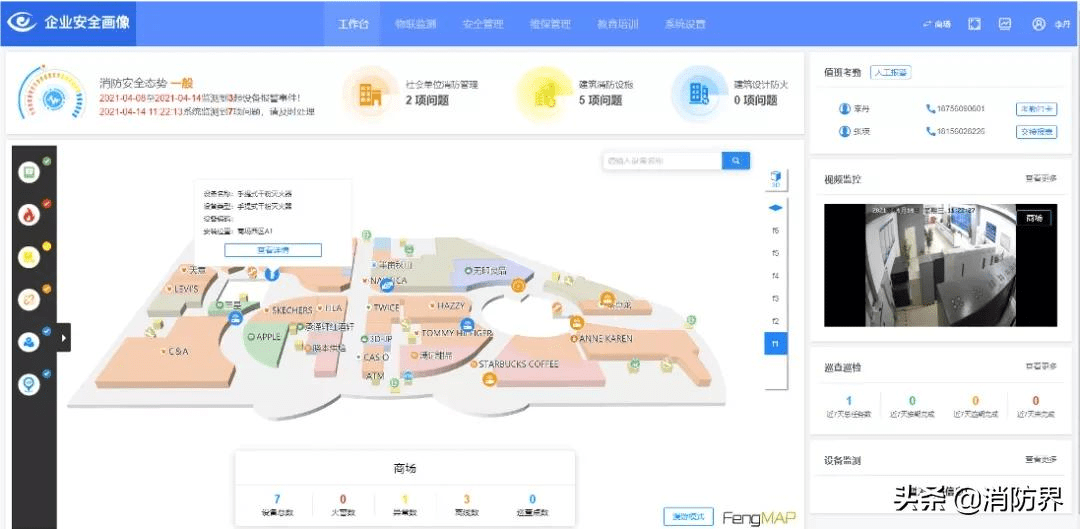Select the red flame icon in the sidebar
Screen dimensions: 1080x529
(29, 215)
